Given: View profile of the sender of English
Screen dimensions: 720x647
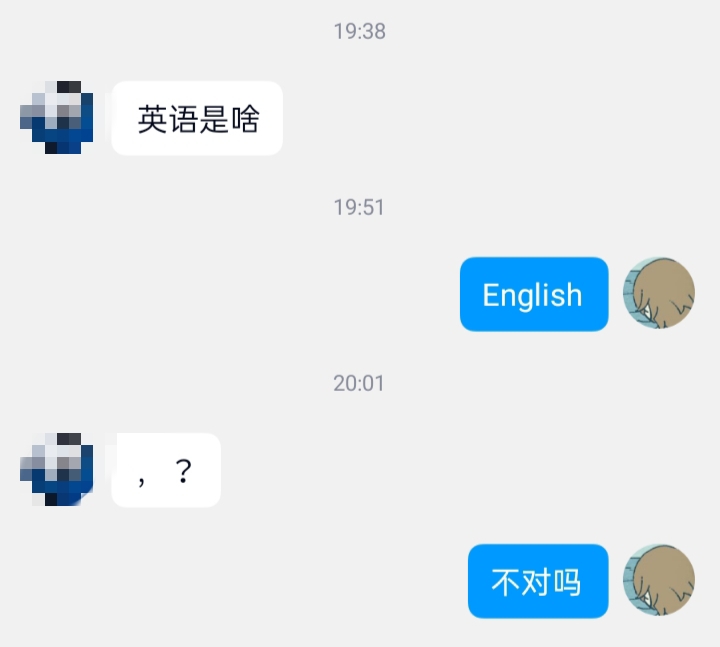Looking at the screenshot, I should click(659, 293).
